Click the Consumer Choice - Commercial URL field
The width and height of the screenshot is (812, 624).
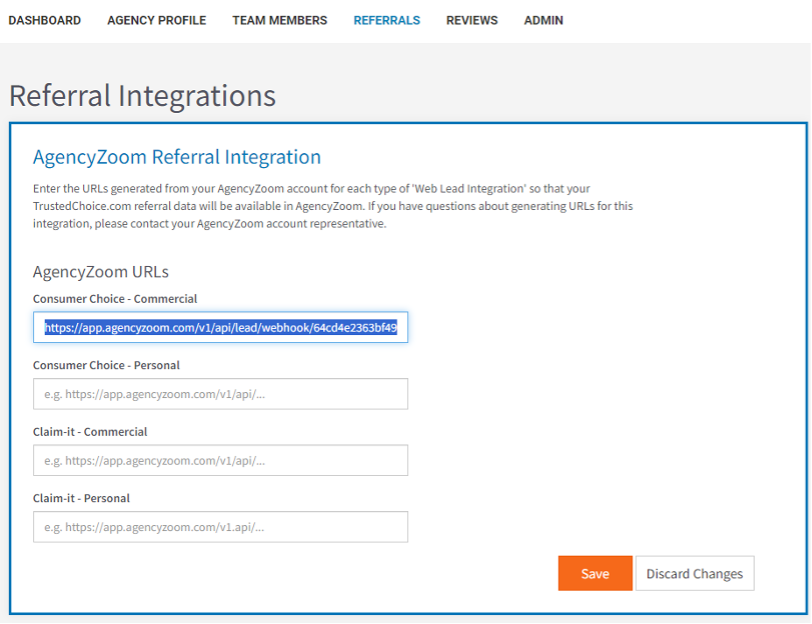[221, 327]
